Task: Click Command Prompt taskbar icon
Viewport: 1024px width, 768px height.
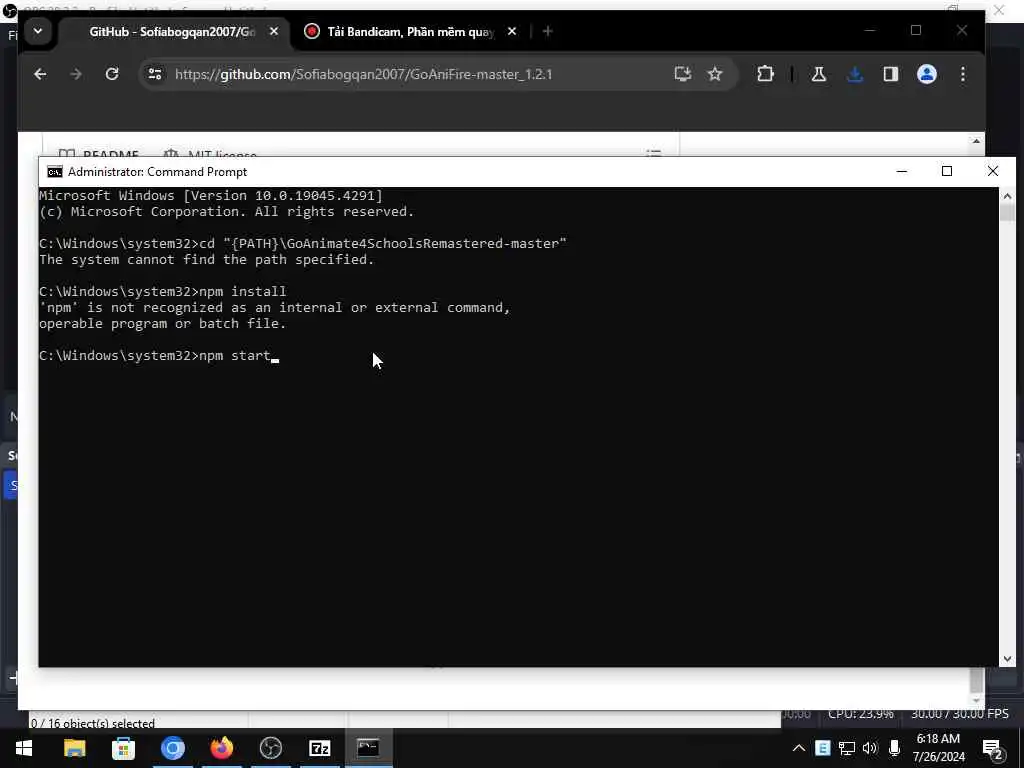Action: [368, 748]
